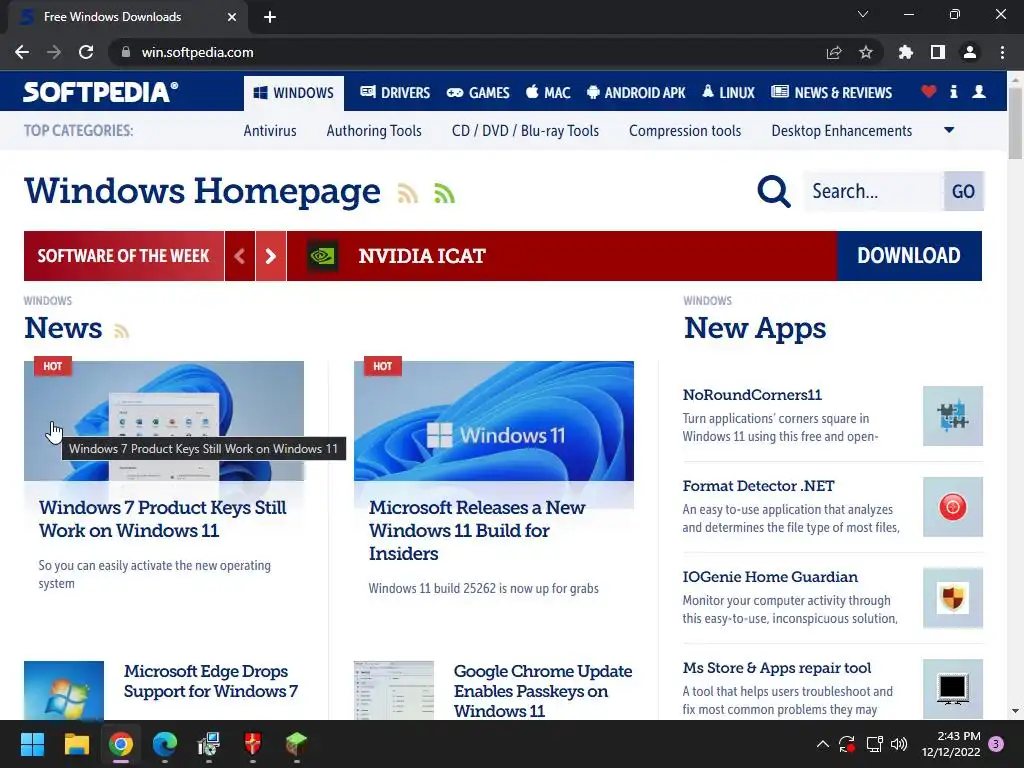Open the New Apps heading link
Screen dimensions: 1024x768
tap(754, 328)
